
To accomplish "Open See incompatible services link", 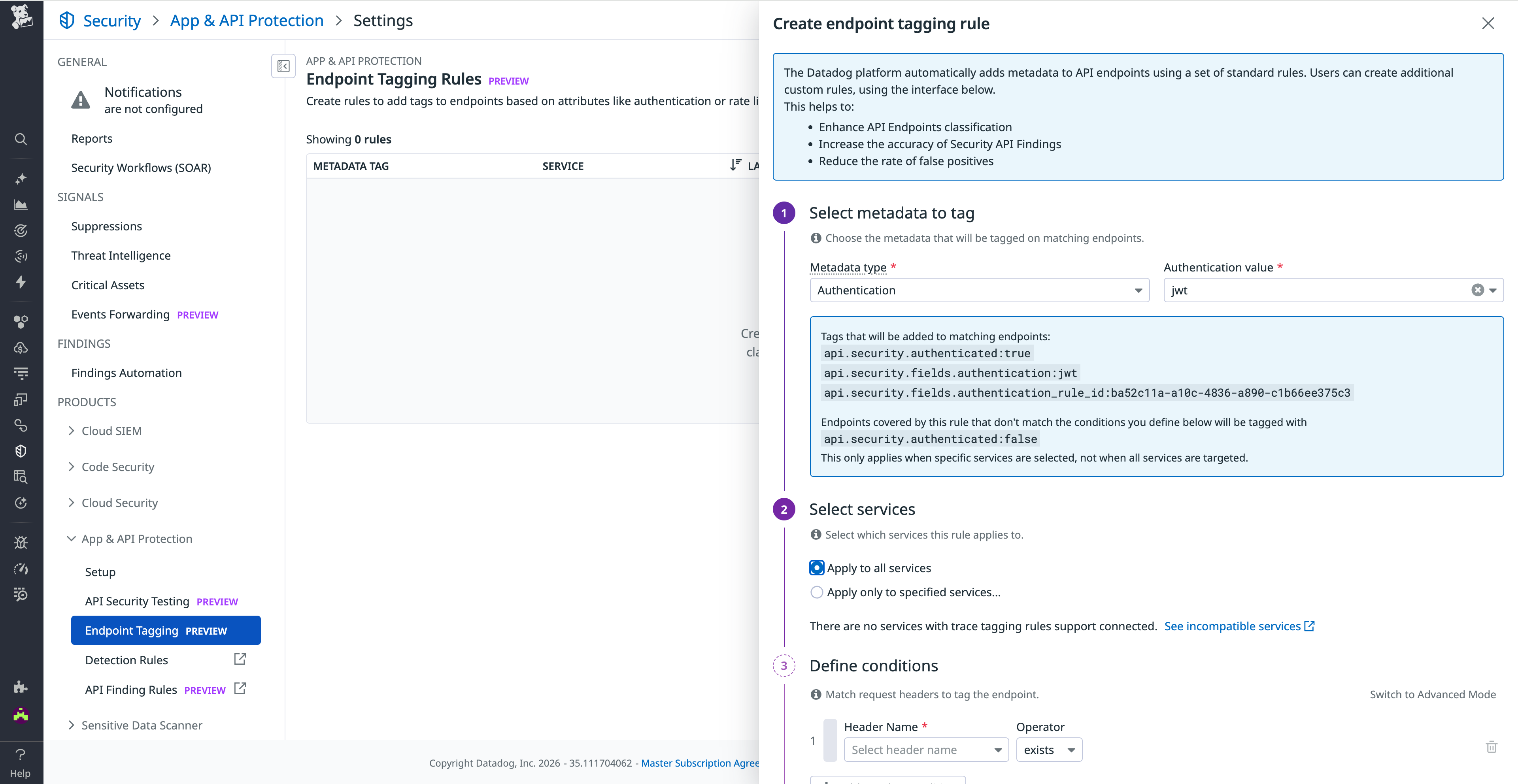I will (x=1239, y=626).
